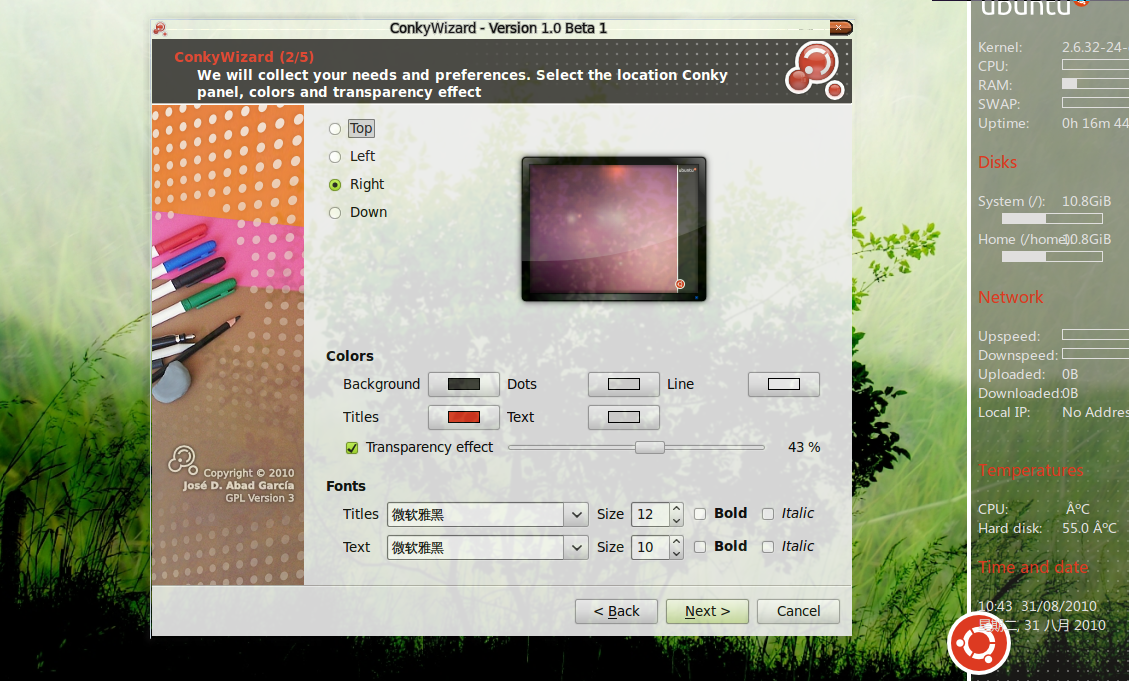The height and width of the screenshot is (681, 1129).
Task: Click the "Disks" heading in the Conky panel
Action: 997,162
